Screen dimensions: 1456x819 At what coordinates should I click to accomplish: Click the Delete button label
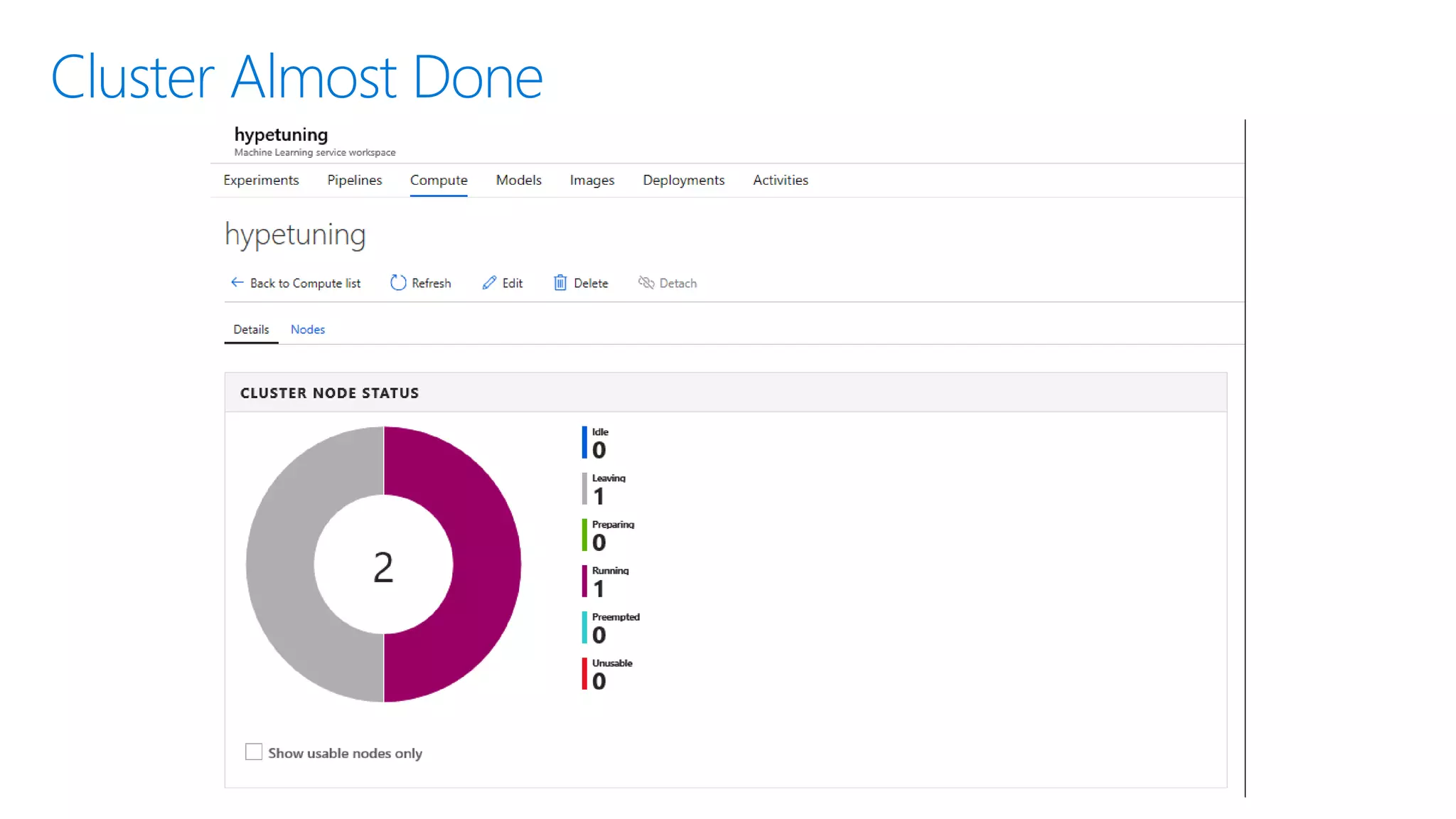pyautogui.click(x=591, y=284)
